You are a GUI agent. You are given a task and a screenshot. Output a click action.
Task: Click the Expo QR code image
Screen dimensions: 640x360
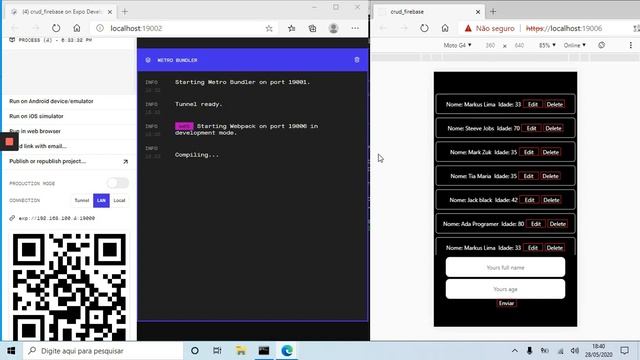[69, 287]
